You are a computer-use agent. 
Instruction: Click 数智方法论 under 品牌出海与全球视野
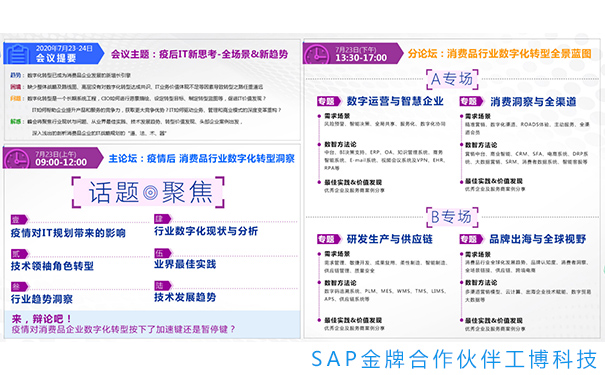click(481, 282)
